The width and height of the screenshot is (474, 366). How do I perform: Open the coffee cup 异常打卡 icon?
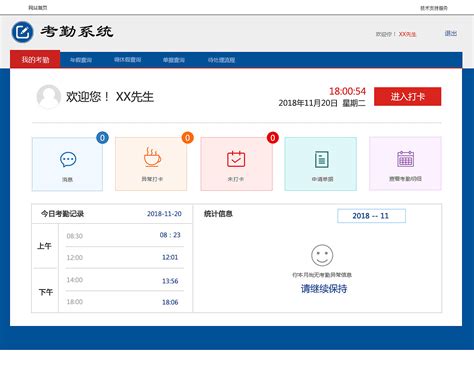pyautogui.click(x=152, y=157)
